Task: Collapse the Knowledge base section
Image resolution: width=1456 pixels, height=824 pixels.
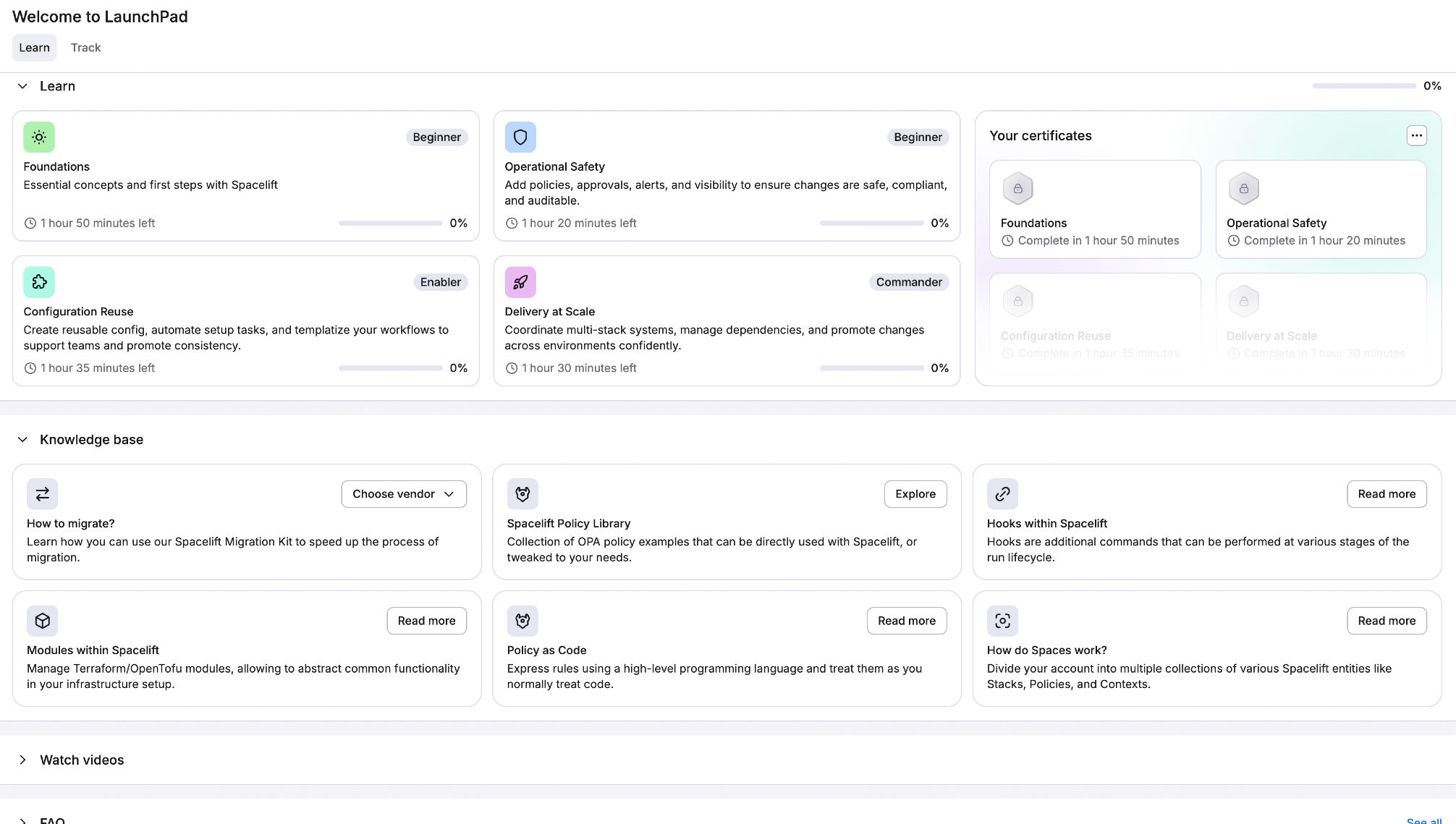Action: (22, 440)
